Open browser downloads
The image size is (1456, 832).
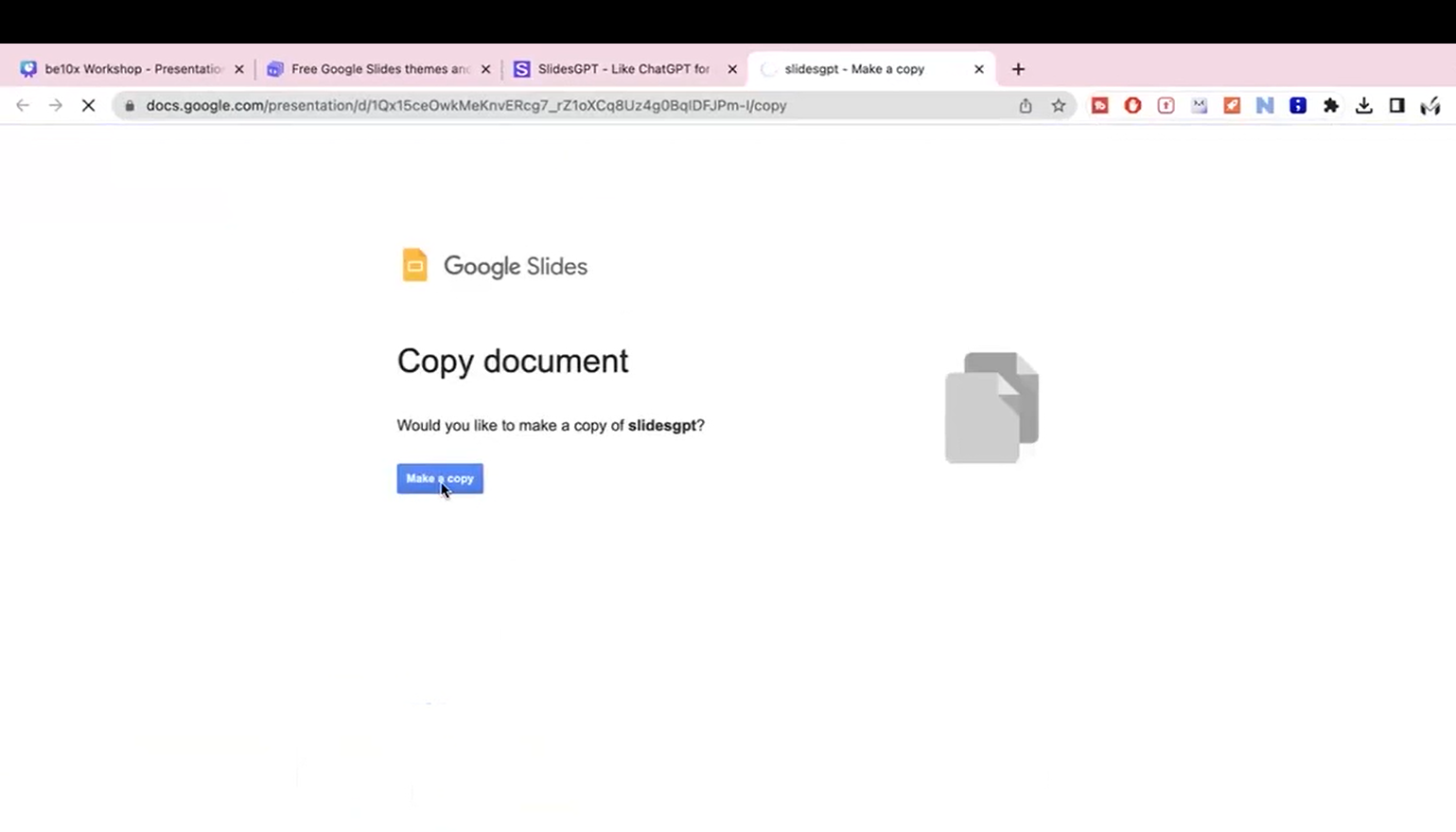pos(1364,105)
